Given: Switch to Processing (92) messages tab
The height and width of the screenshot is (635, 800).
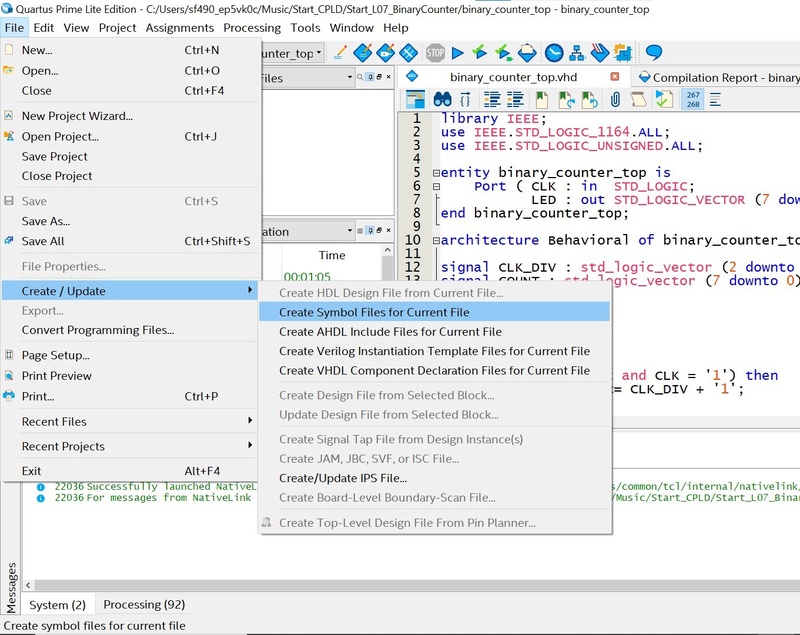Looking at the screenshot, I should 144,604.
